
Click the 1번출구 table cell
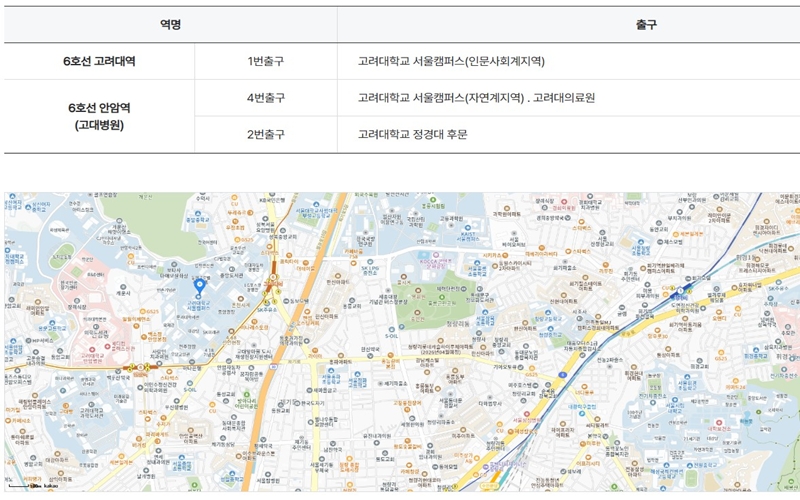coord(266,61)
